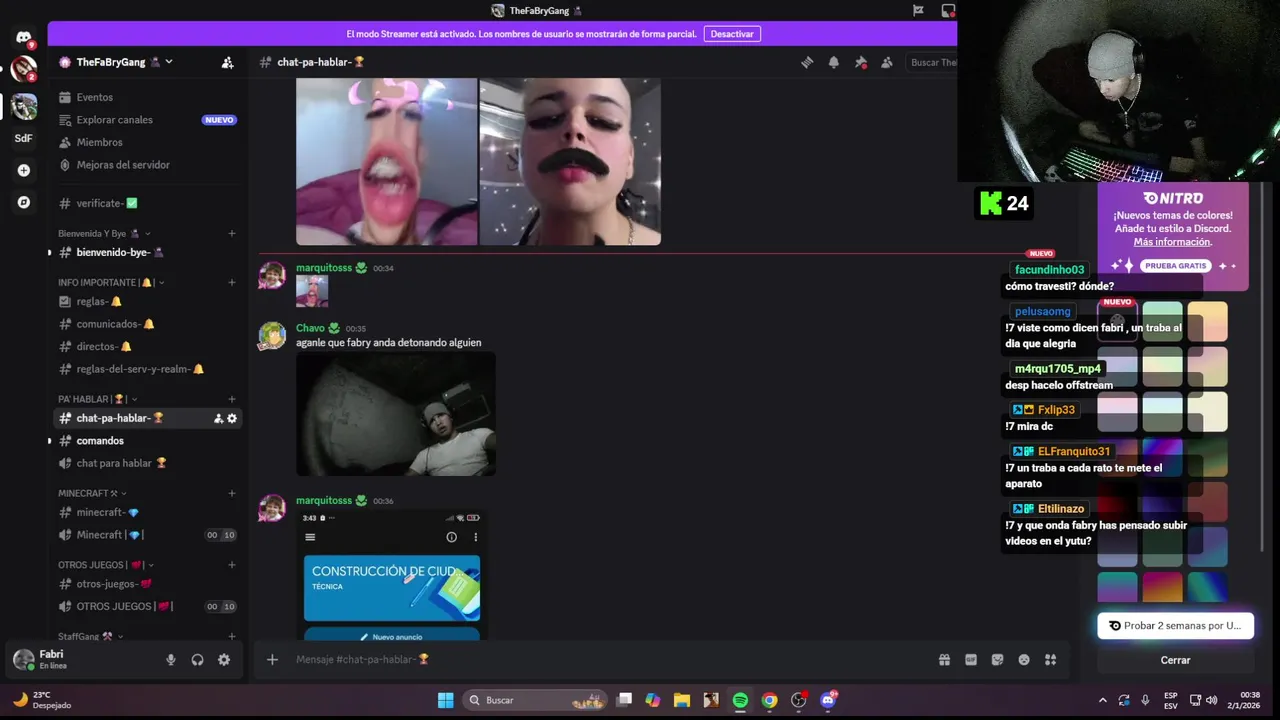Open user settings gear beside Fabri
The image size is (1280, 720).
tap(224, 660)
